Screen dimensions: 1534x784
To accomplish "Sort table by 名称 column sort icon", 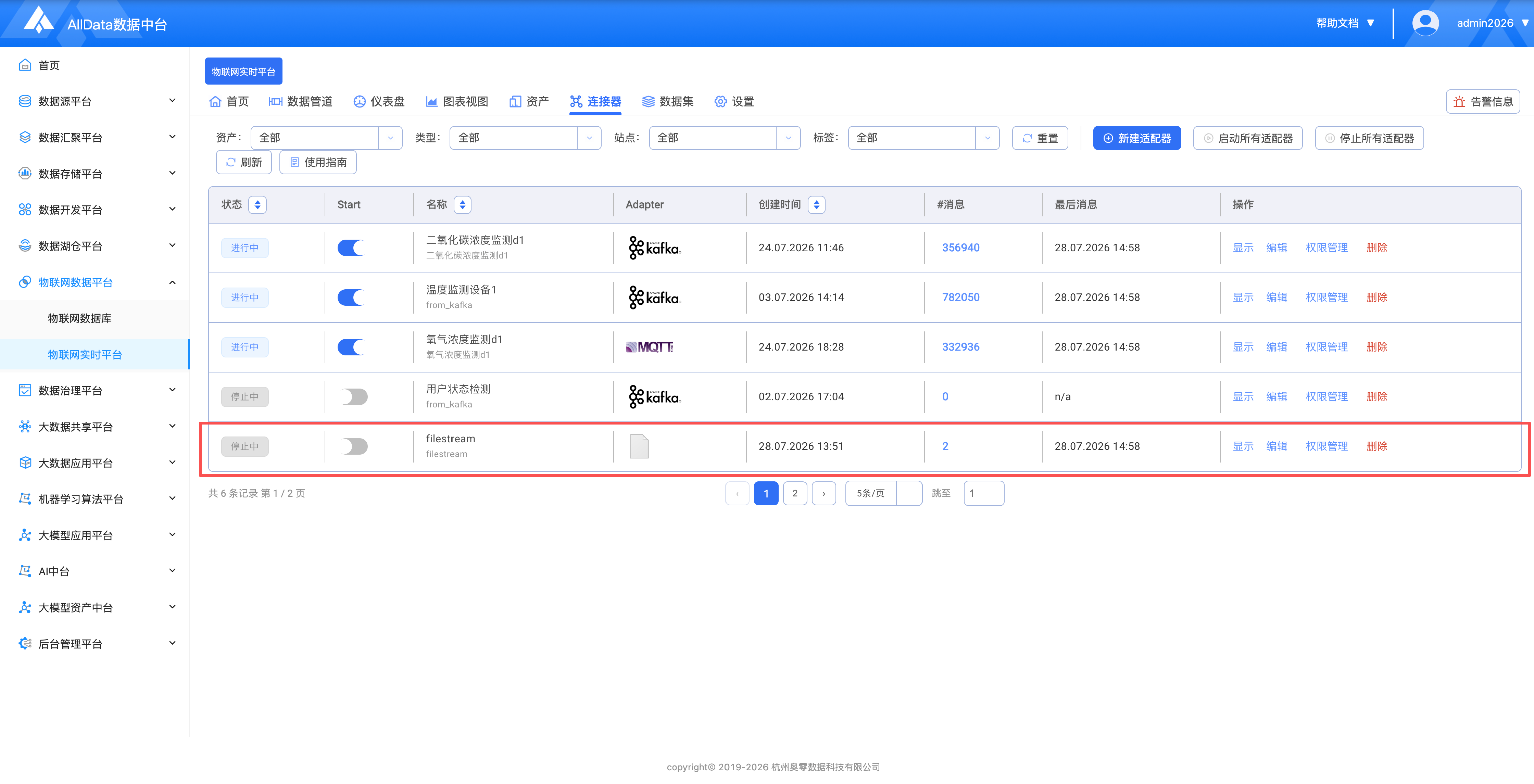I will pos(462,205).
